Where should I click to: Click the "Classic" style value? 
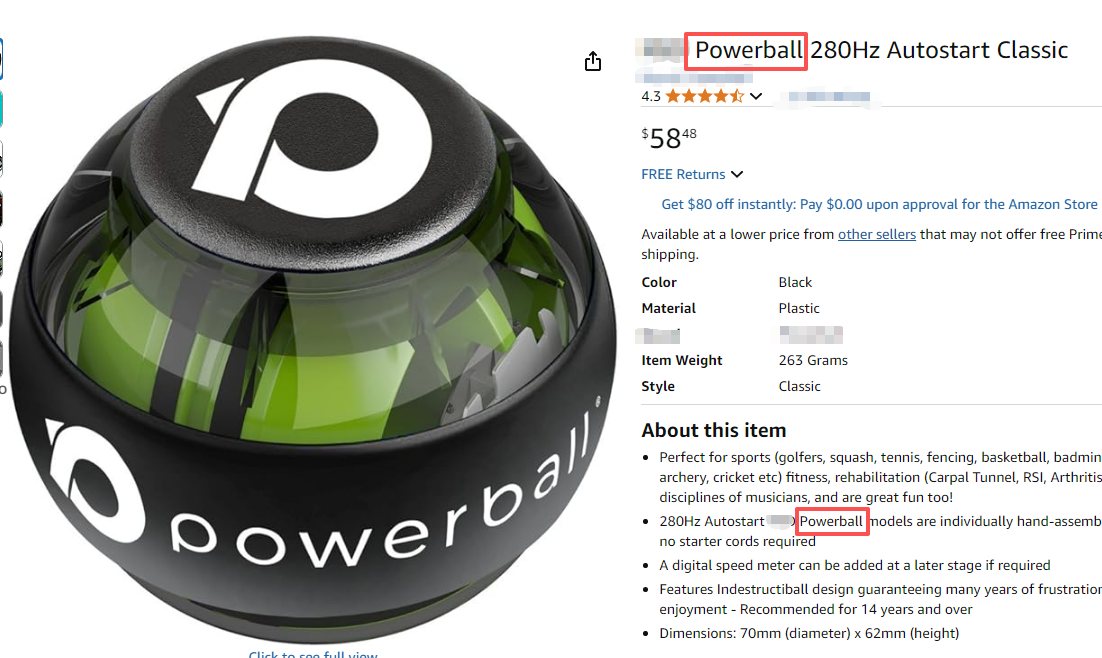[799, 386]
